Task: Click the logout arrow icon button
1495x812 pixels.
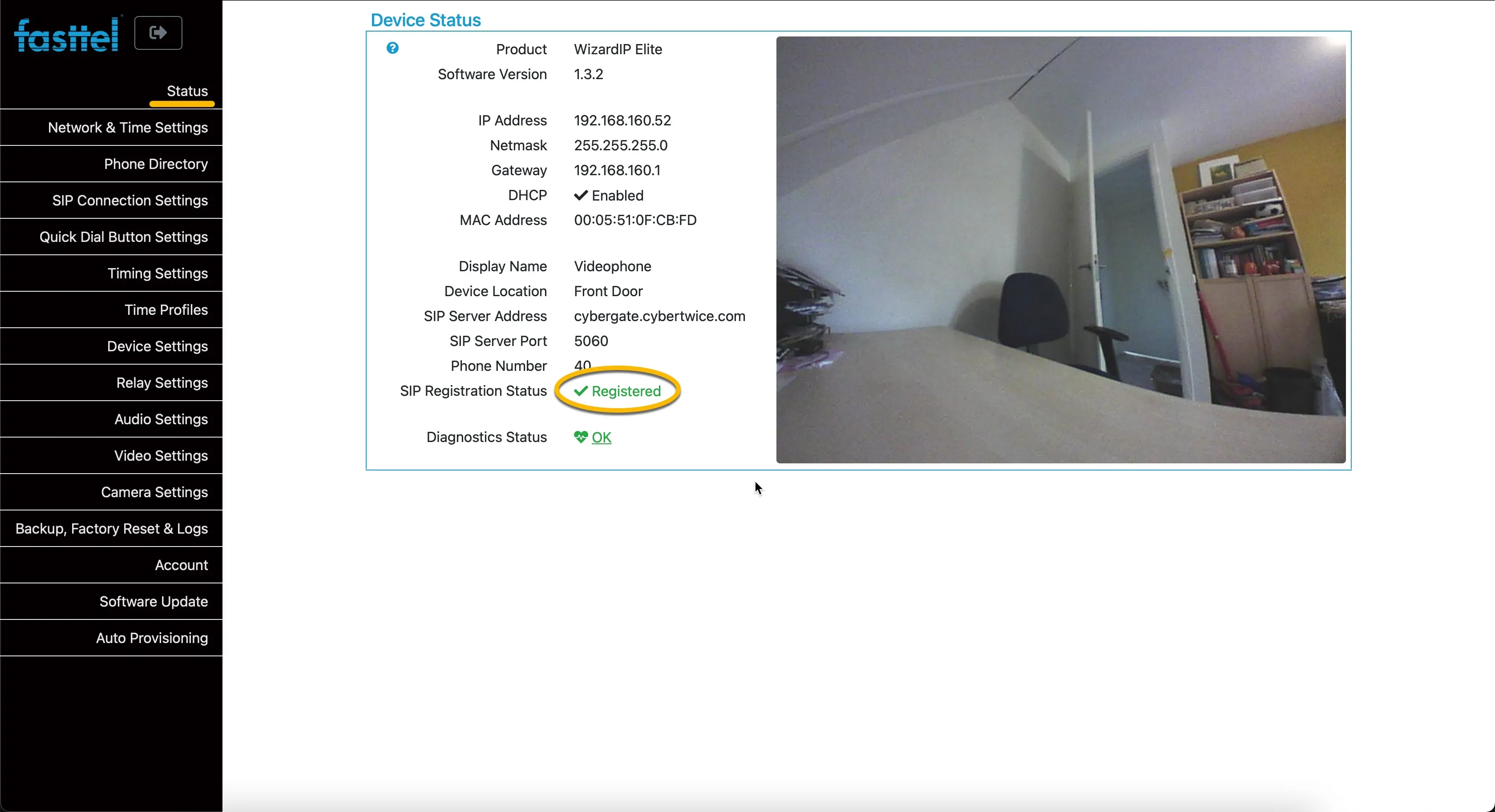Action: [158, 33]
